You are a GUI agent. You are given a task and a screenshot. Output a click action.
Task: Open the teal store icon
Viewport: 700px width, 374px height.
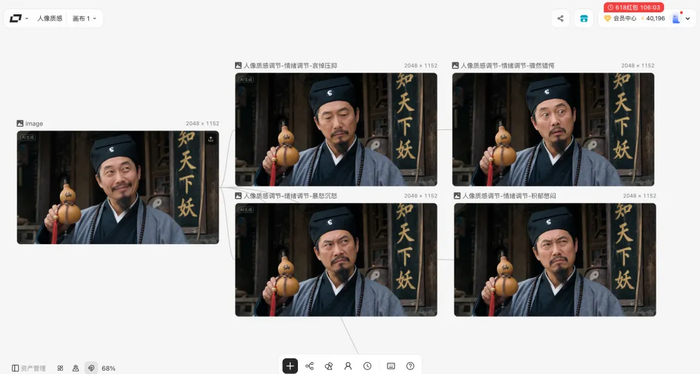coord(583,18)
